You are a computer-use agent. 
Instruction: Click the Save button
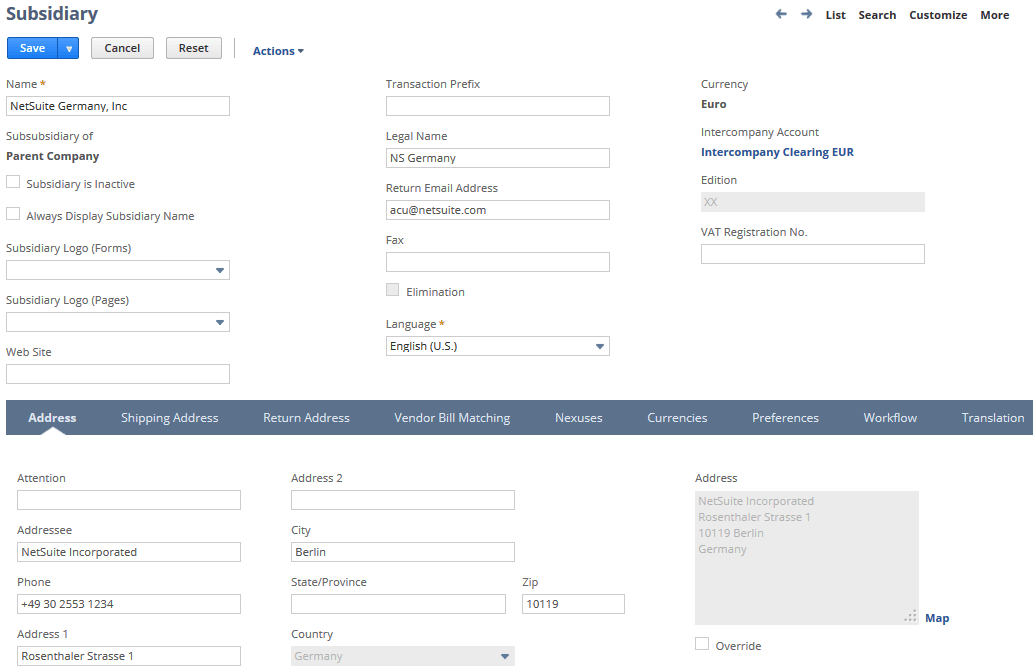32,48
